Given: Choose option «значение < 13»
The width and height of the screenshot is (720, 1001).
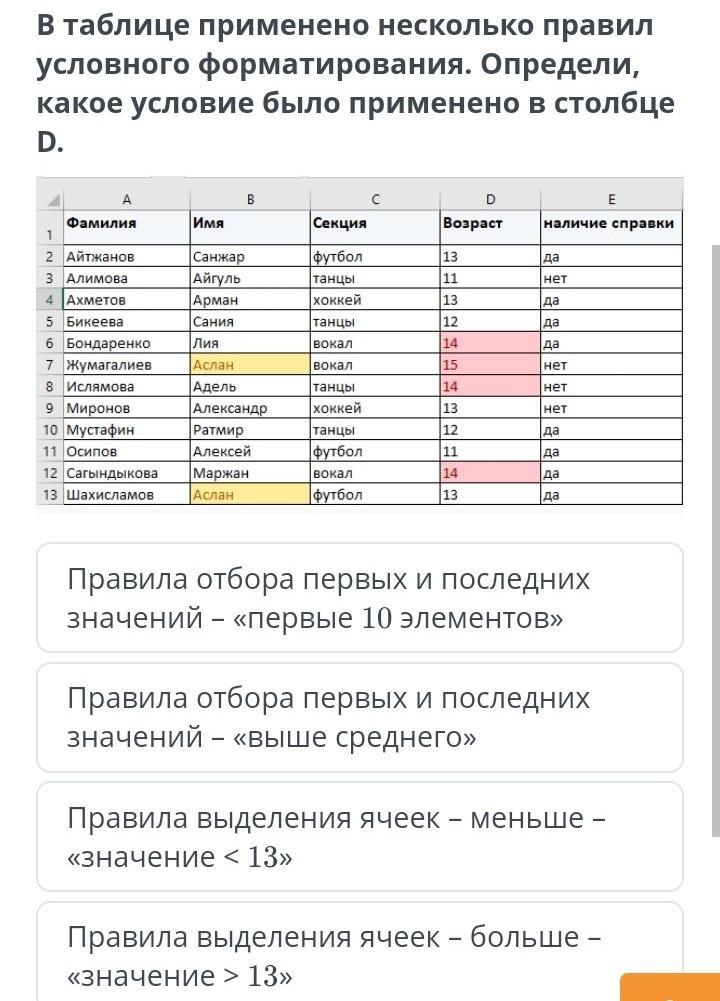Looking at the screenshot, I should [x=360, y=836].
